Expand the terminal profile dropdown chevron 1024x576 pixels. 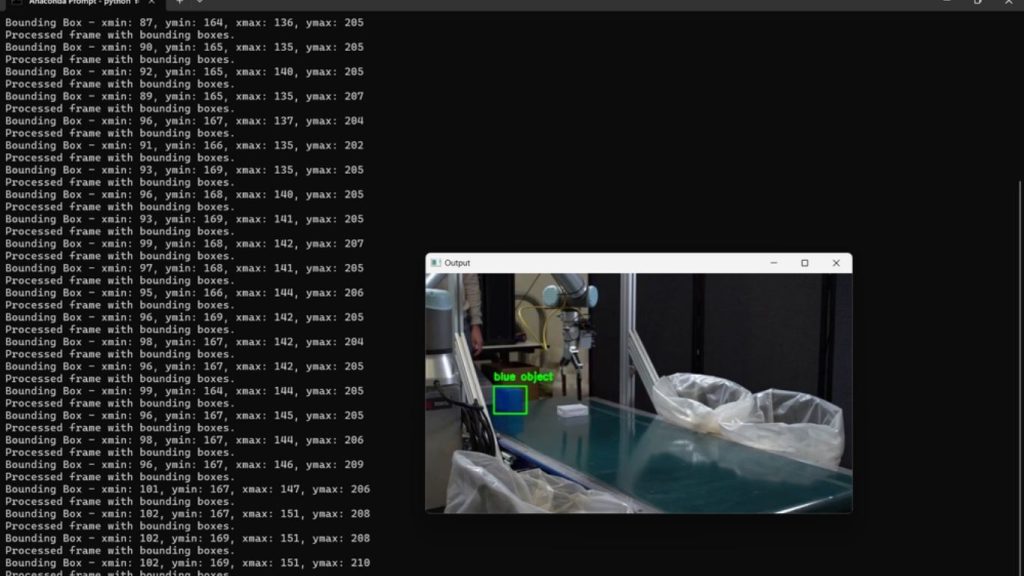point(199,3)
